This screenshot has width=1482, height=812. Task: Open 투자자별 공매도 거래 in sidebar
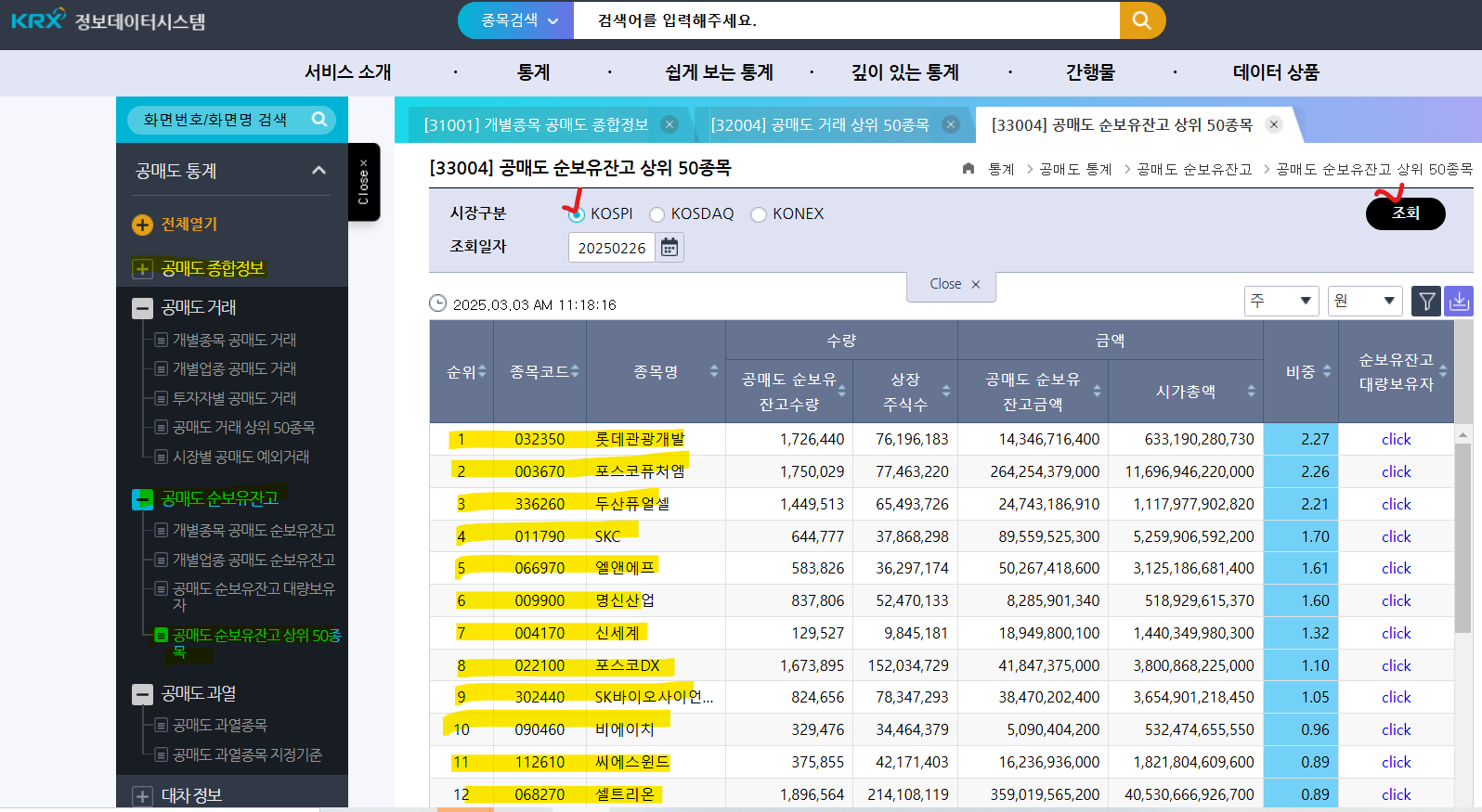coord(234,399)
